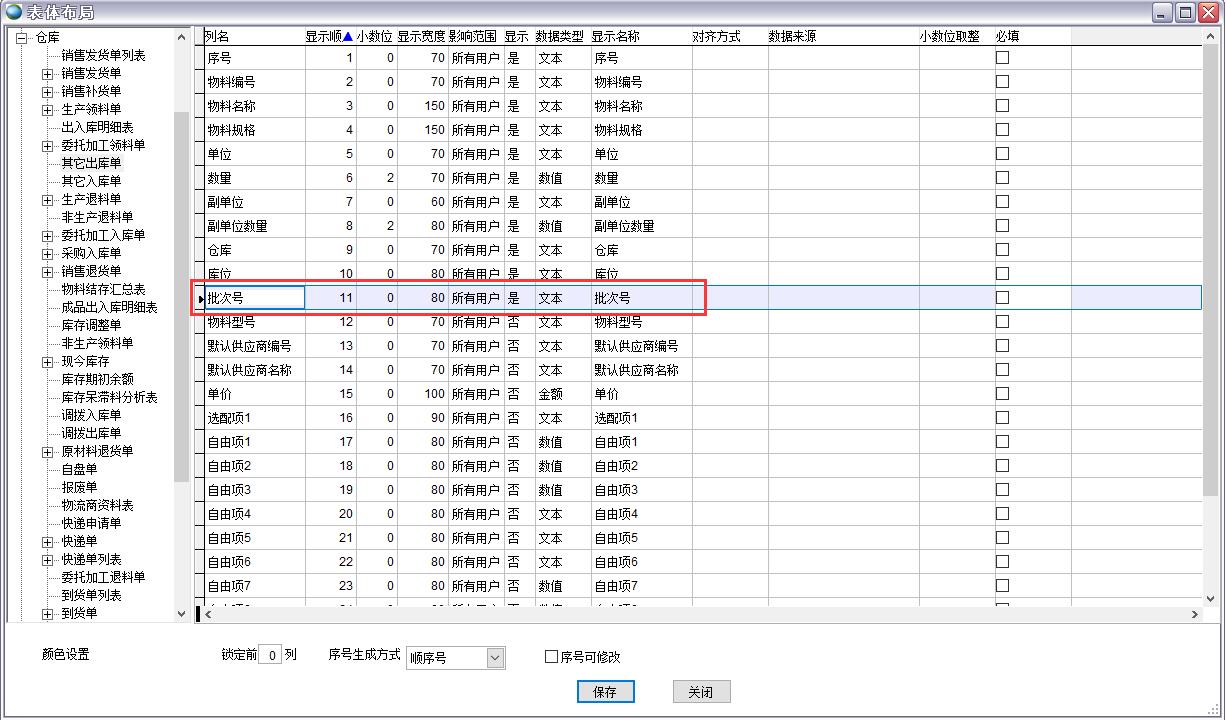
Task: Check 必填 box for 物料编号 row
Action: [x=1002, y=82]
